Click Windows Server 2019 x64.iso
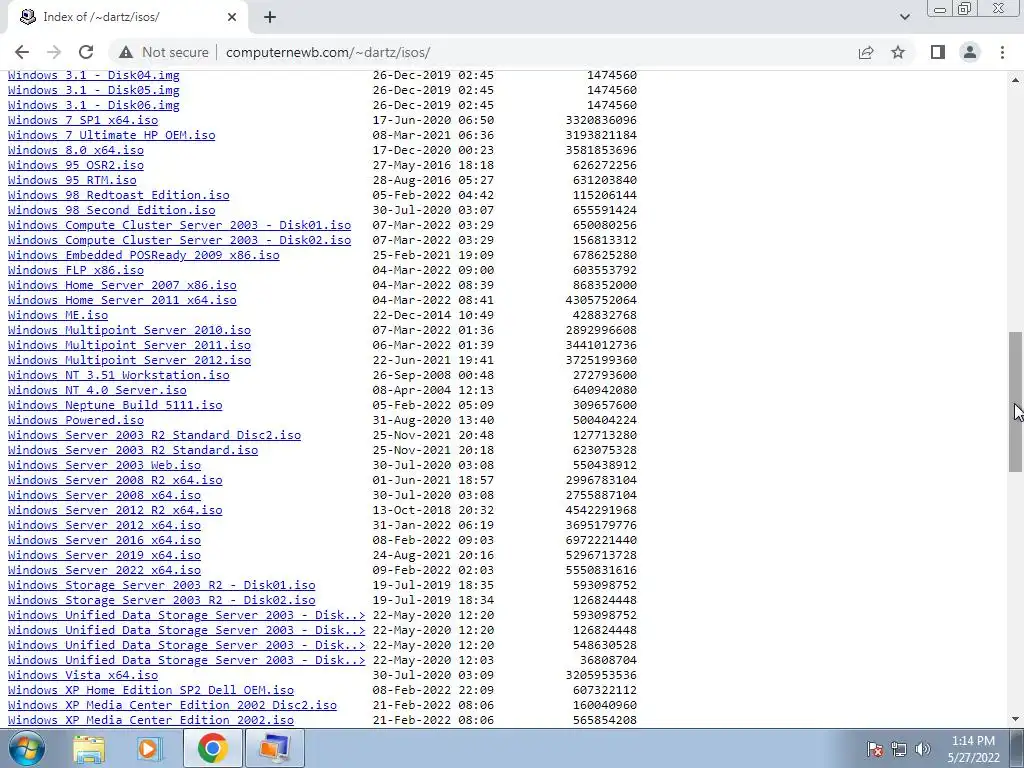Screen dimensions: 1024x768 pyautogui.click(x=104, y=555)
